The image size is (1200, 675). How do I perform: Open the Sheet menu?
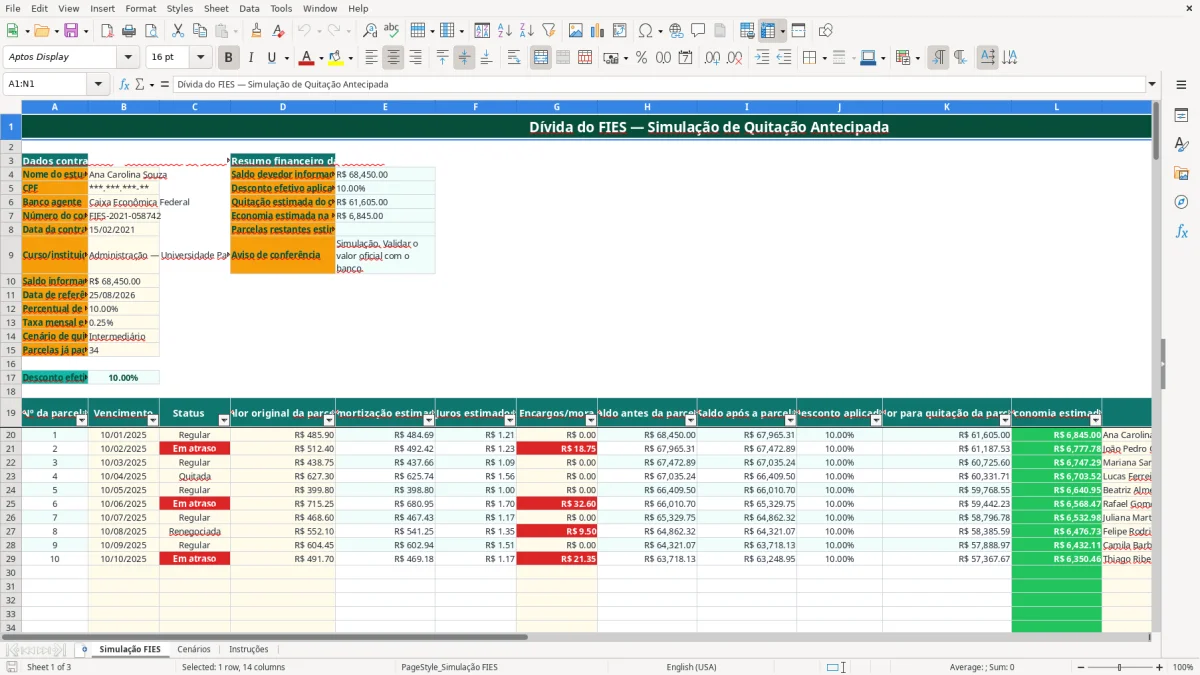tap(216, 8)
